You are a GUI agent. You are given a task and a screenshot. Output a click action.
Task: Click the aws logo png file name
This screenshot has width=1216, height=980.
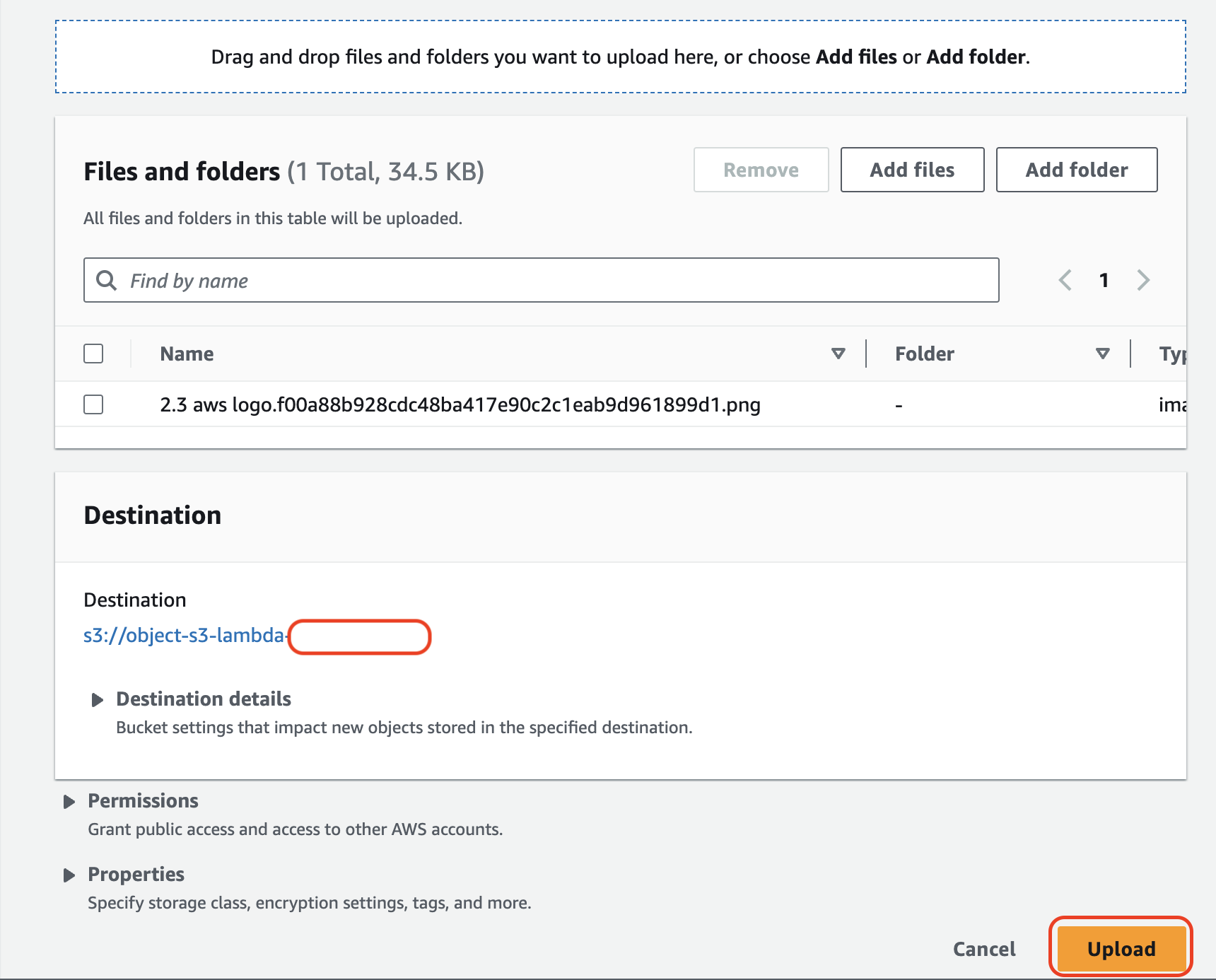(460, 405)
